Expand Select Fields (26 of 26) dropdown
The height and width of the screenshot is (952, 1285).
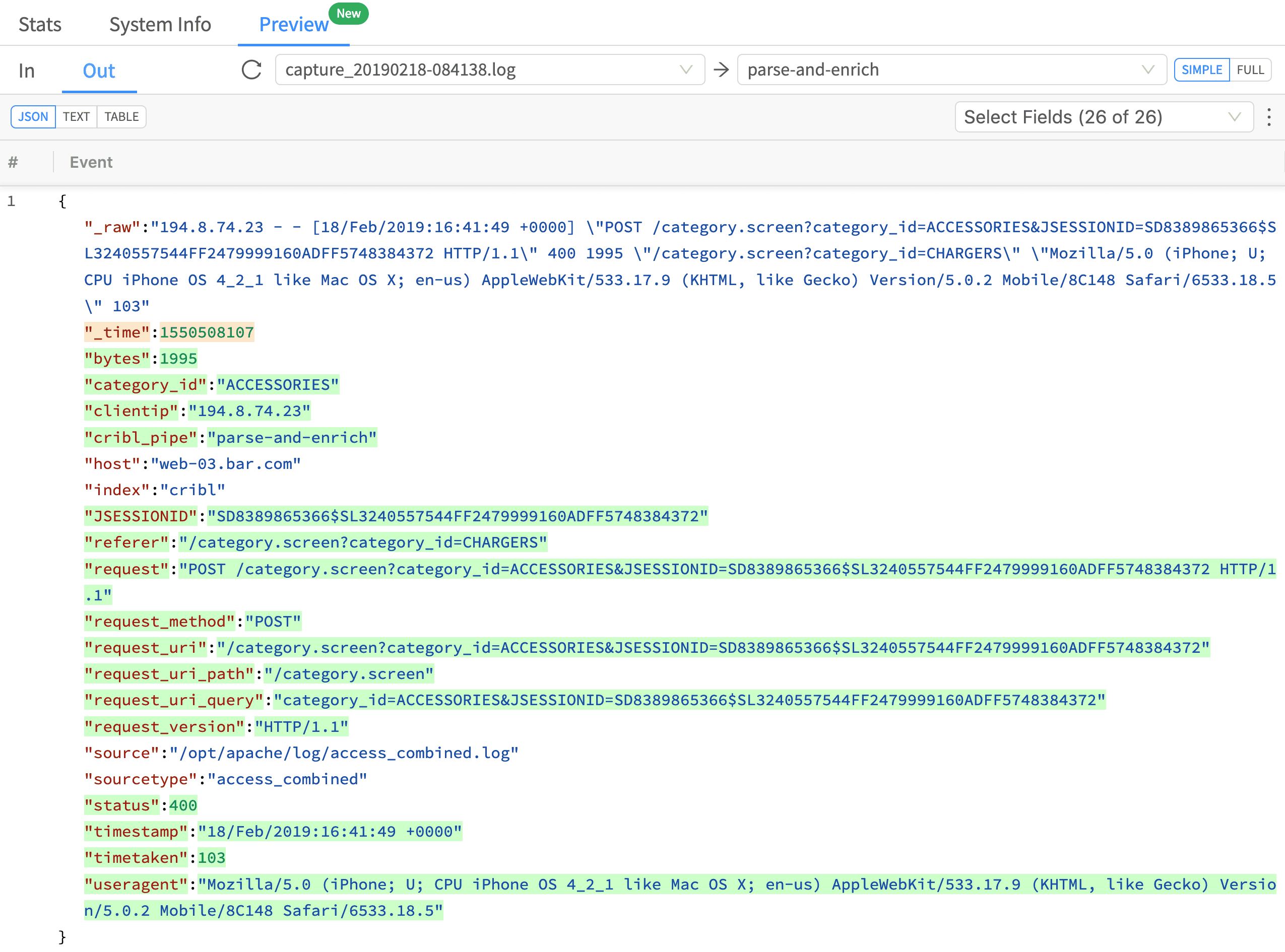(x=1104, y=117)
